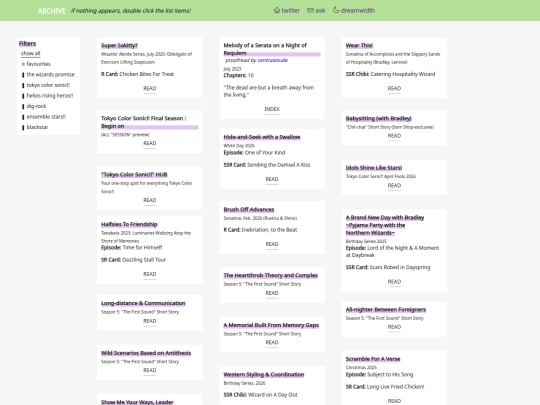This screenshot has height=405, width=540.
Task: Open 'Hide-and-Seek with a Swallow' title
Action: pyautogui.click(x=262, y=137)
